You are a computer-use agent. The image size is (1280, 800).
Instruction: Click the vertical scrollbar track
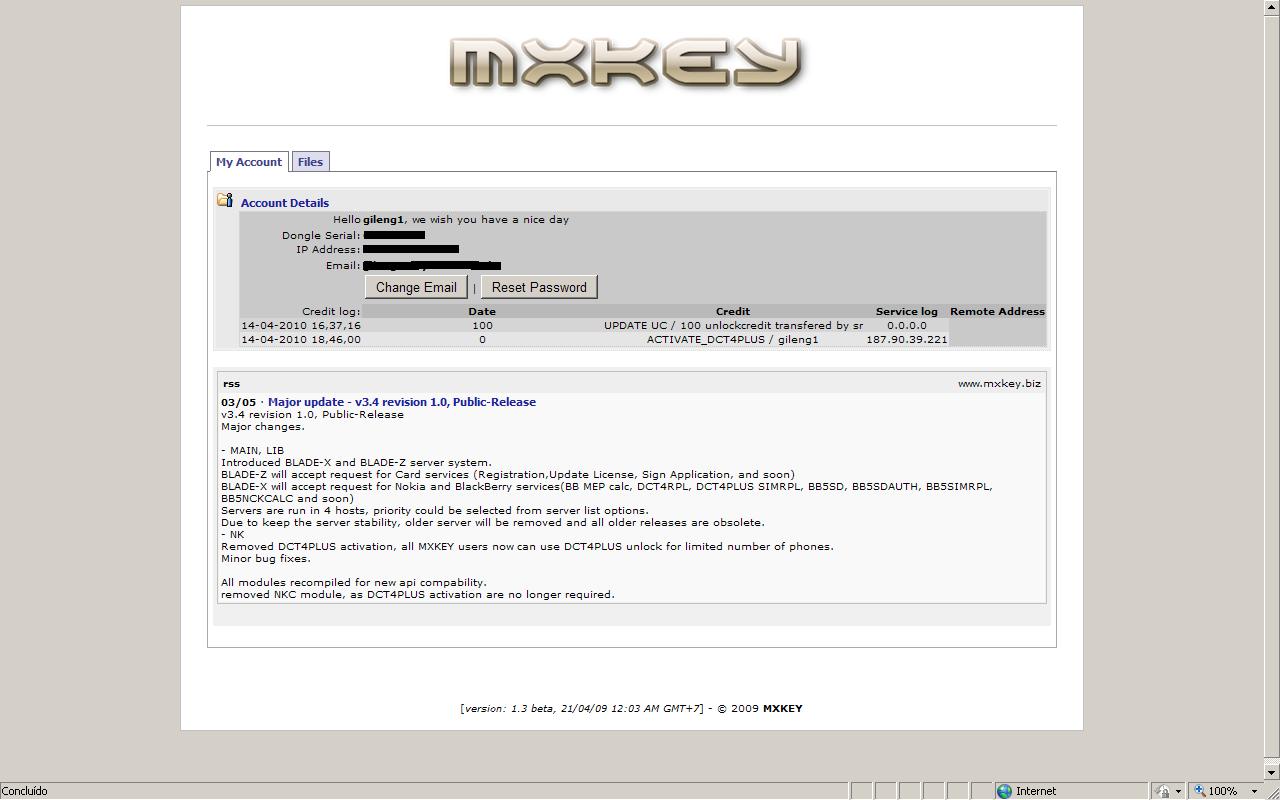[1272, 760]
